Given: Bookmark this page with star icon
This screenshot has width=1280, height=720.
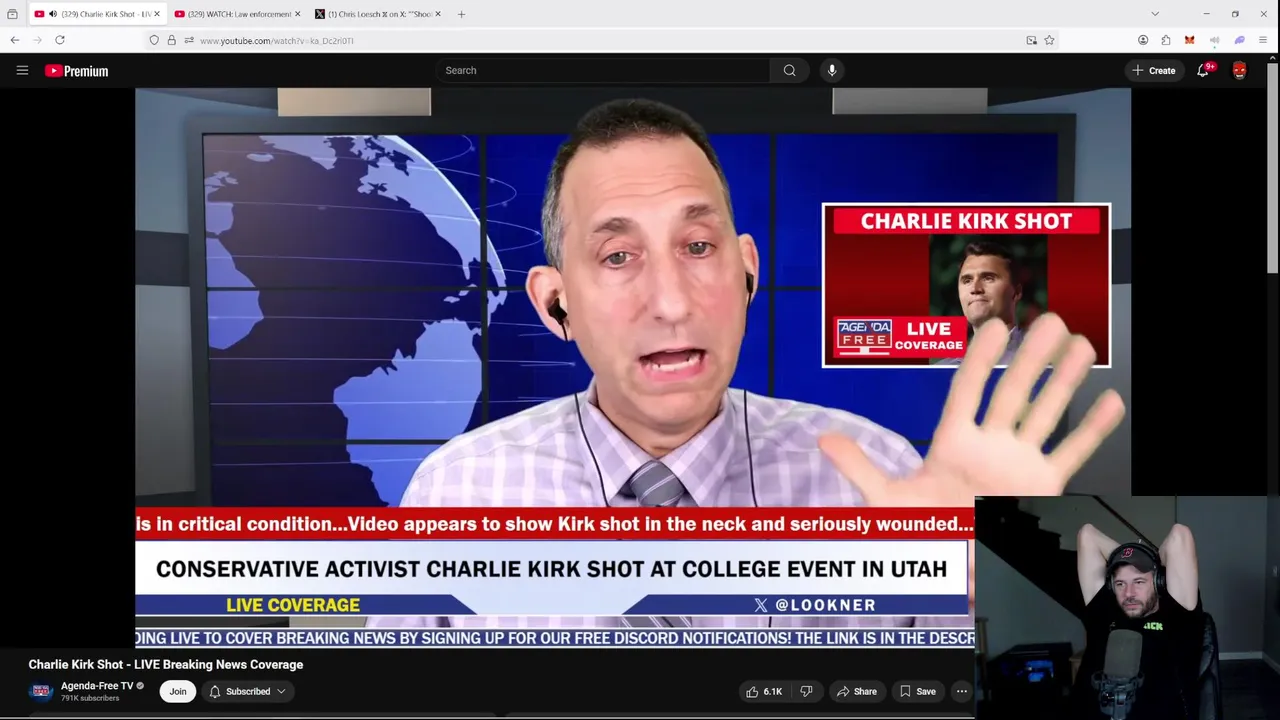Looking at the screenshot, I should (x=1049, y=40).
